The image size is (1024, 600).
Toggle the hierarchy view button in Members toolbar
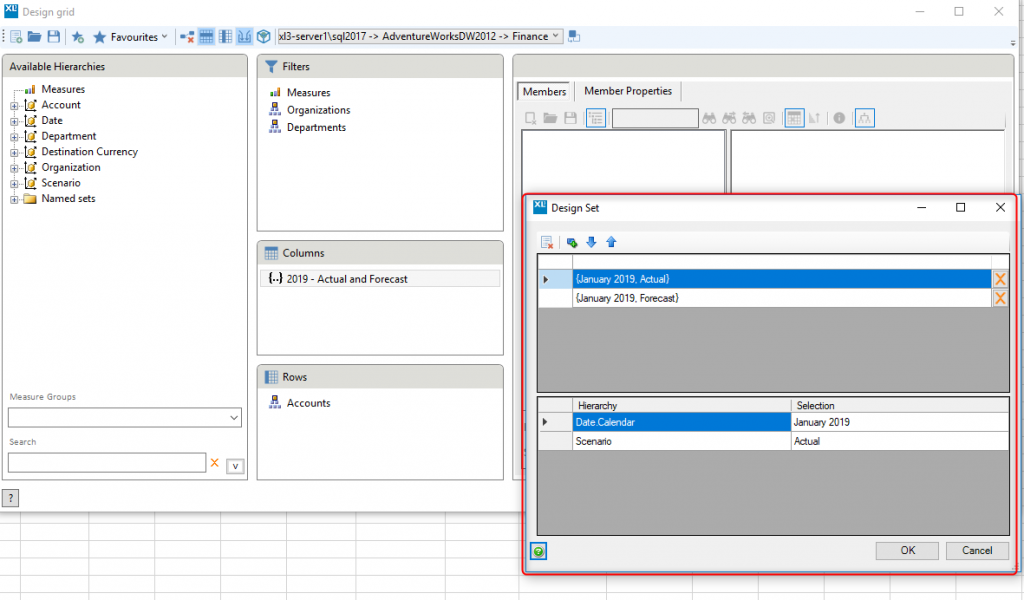click(x=864, y=118)
